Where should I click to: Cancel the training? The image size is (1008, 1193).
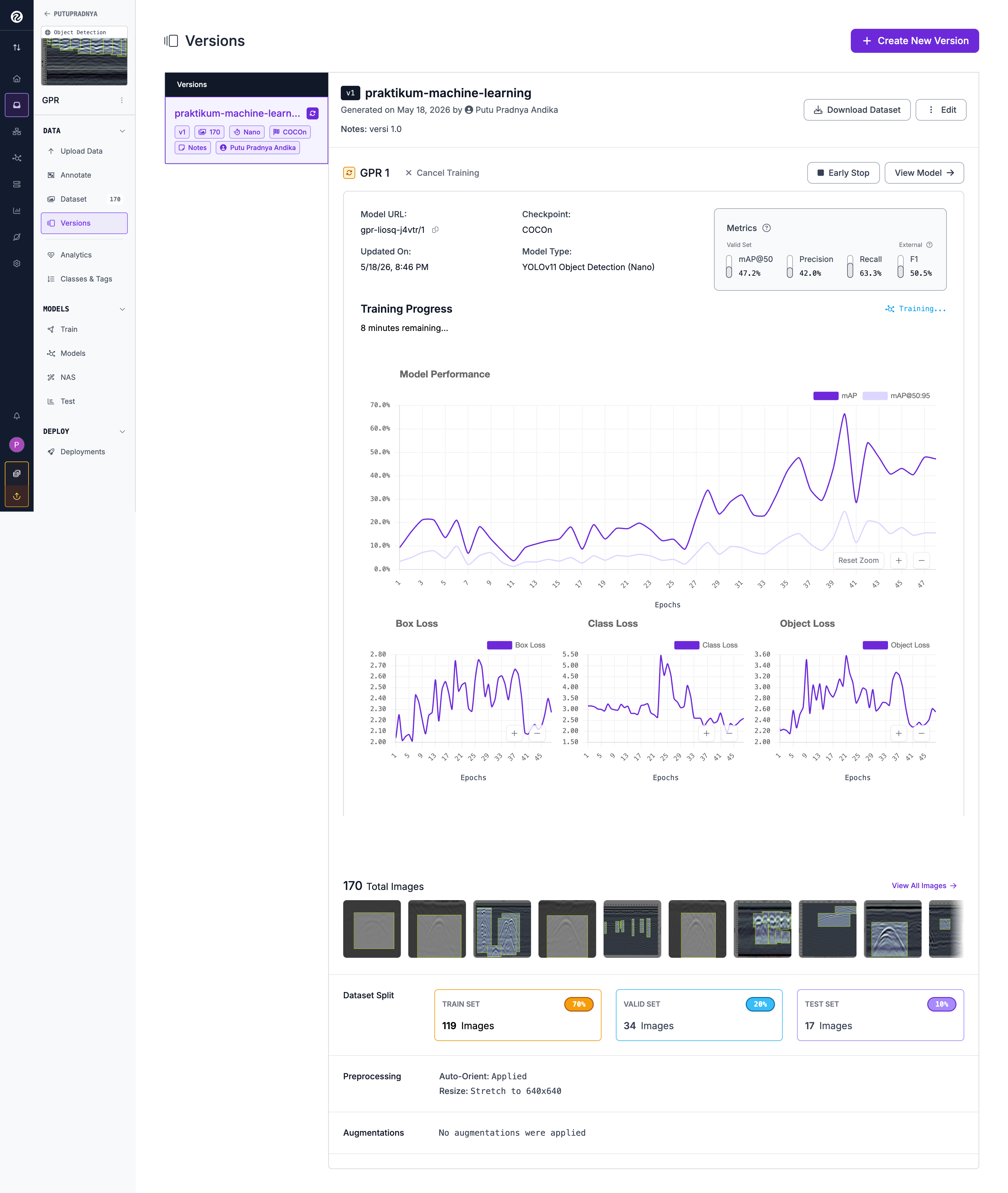(x=442, y=173)
